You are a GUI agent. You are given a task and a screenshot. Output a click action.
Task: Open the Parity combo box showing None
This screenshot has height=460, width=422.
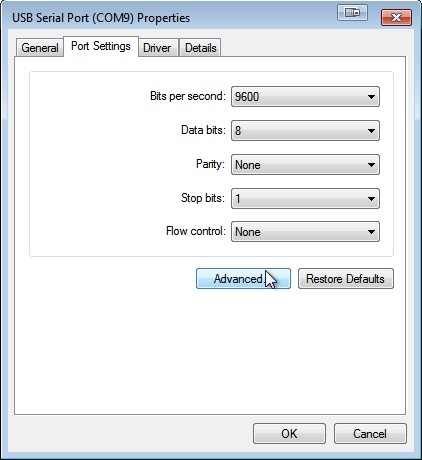pyautogui.click(x=305, y=165)
